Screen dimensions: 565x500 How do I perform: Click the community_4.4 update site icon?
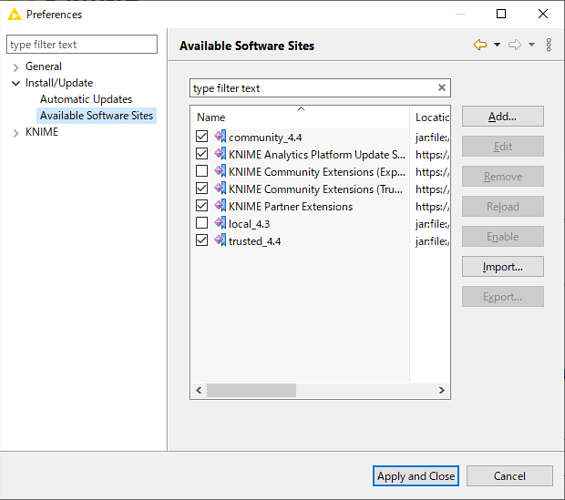point(220,137)
